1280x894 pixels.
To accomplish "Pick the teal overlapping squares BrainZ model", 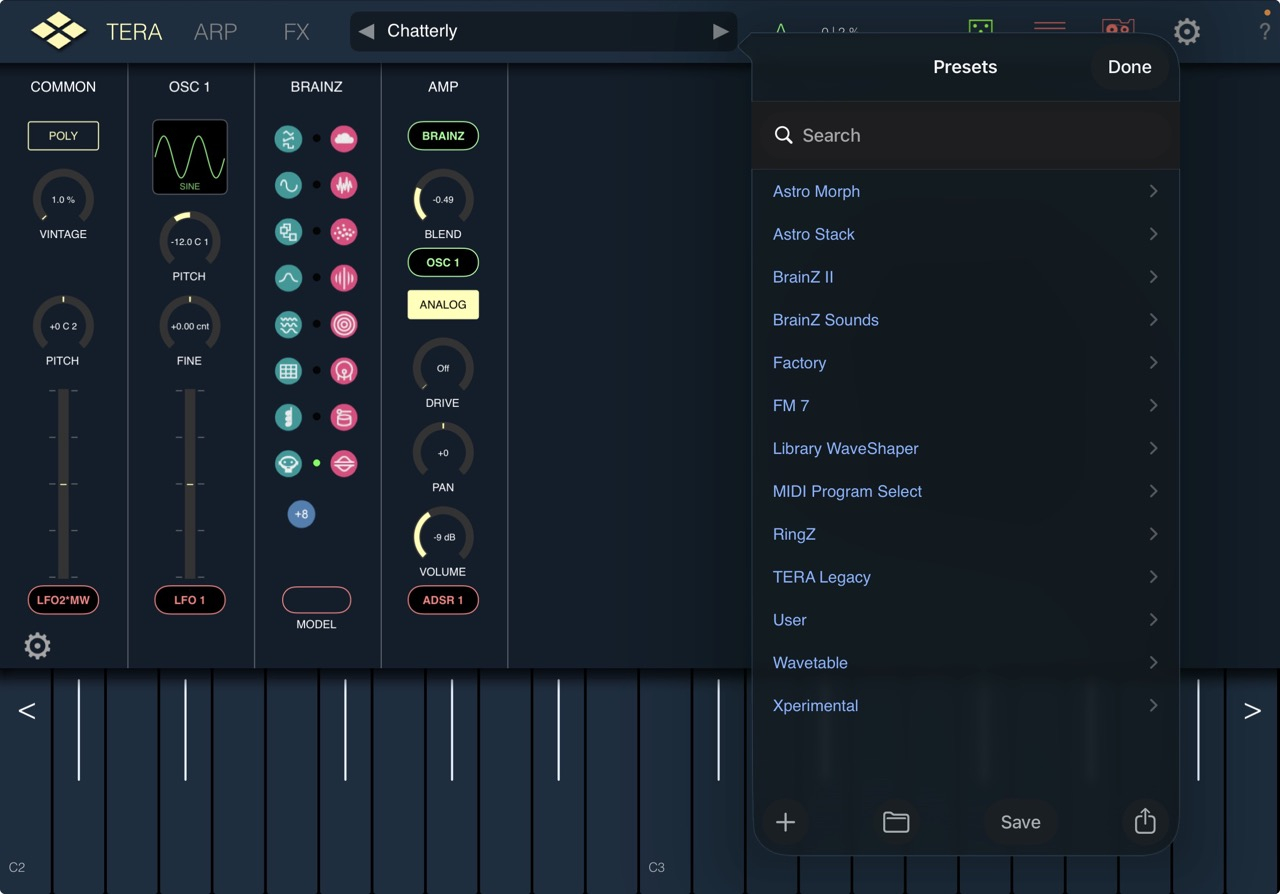I will (x=288, y=232).
